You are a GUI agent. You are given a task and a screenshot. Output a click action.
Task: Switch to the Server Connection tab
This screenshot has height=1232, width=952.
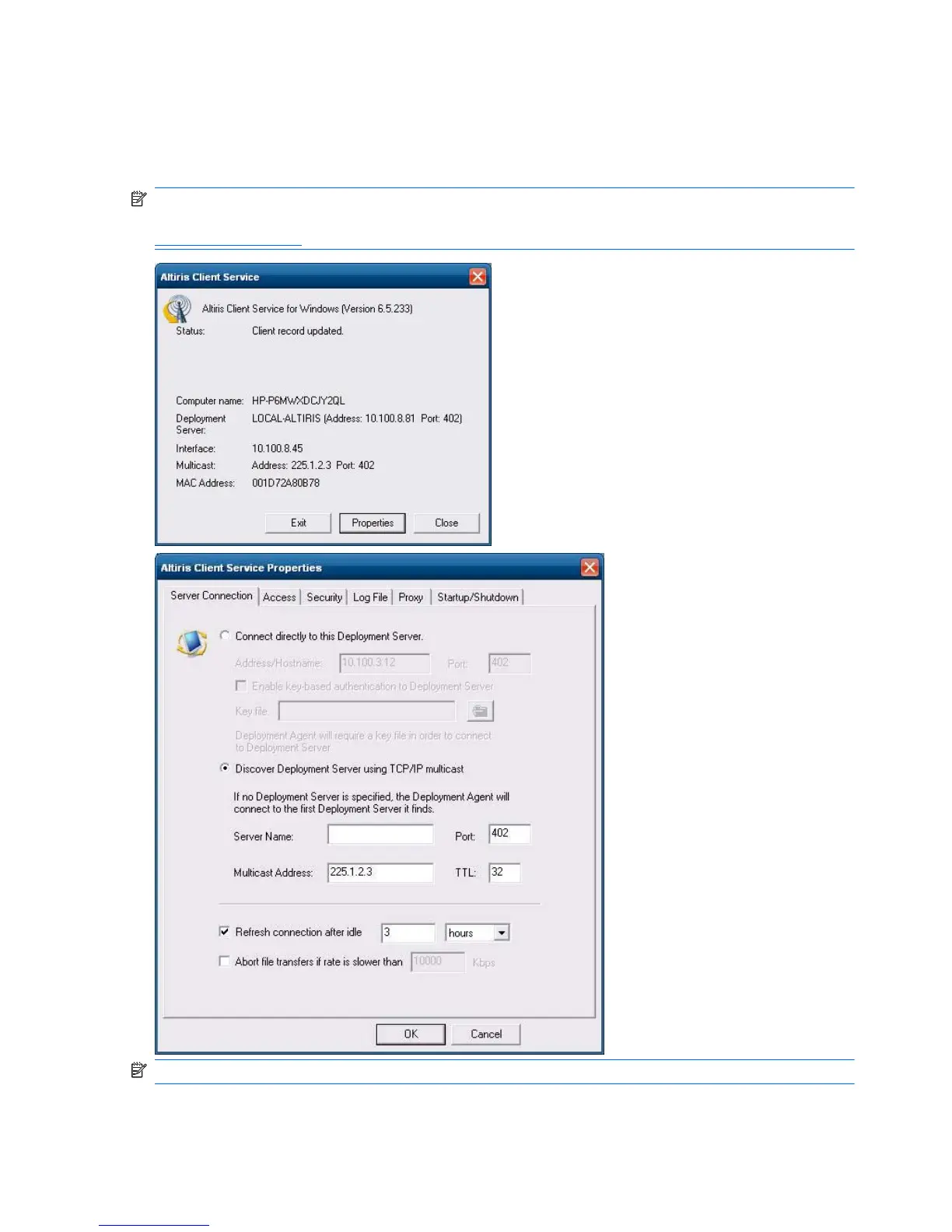click(x=212, y=596)
